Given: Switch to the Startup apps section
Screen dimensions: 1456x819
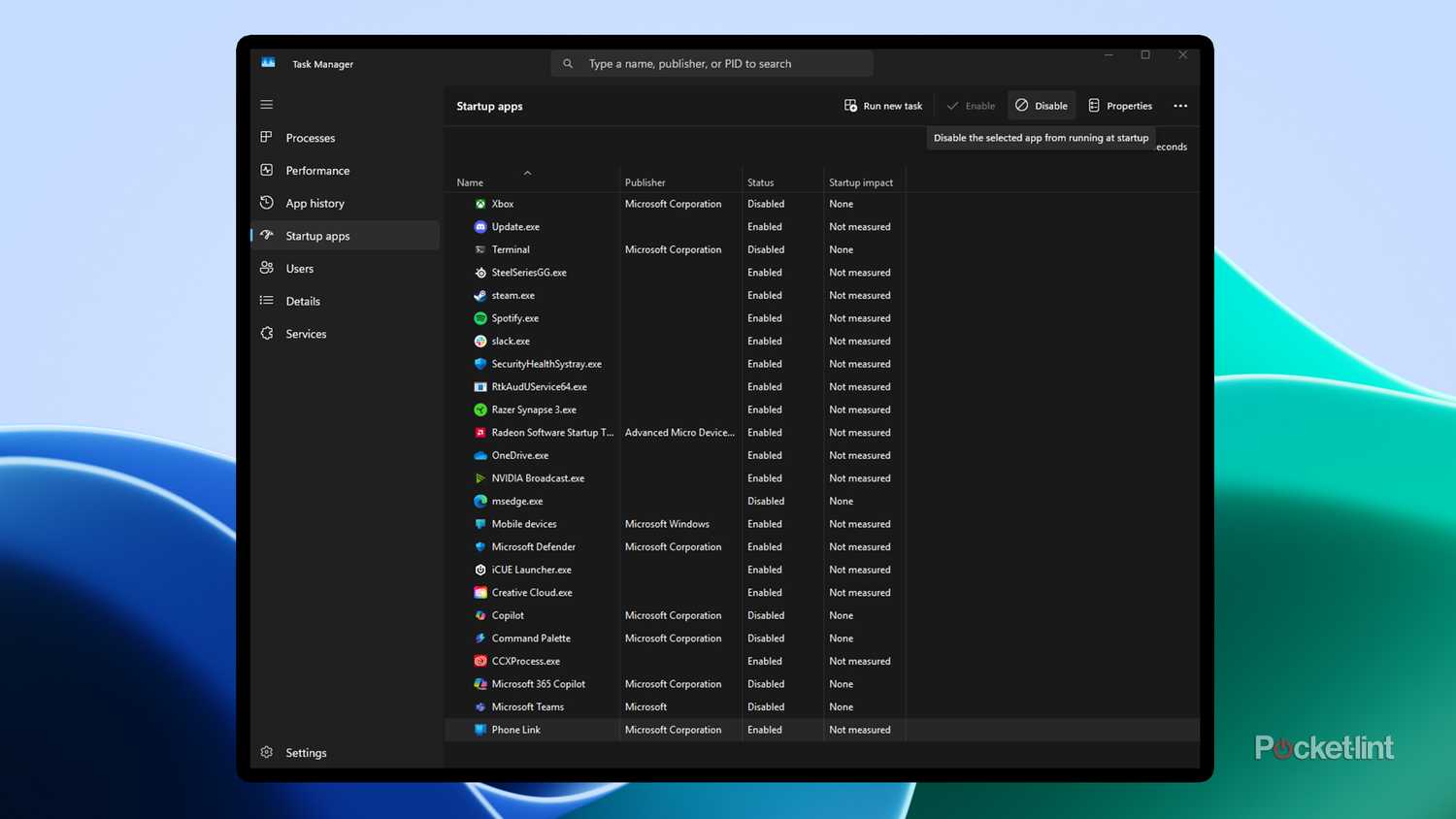Looking at the screenshot, I should [x=317, y=235].
